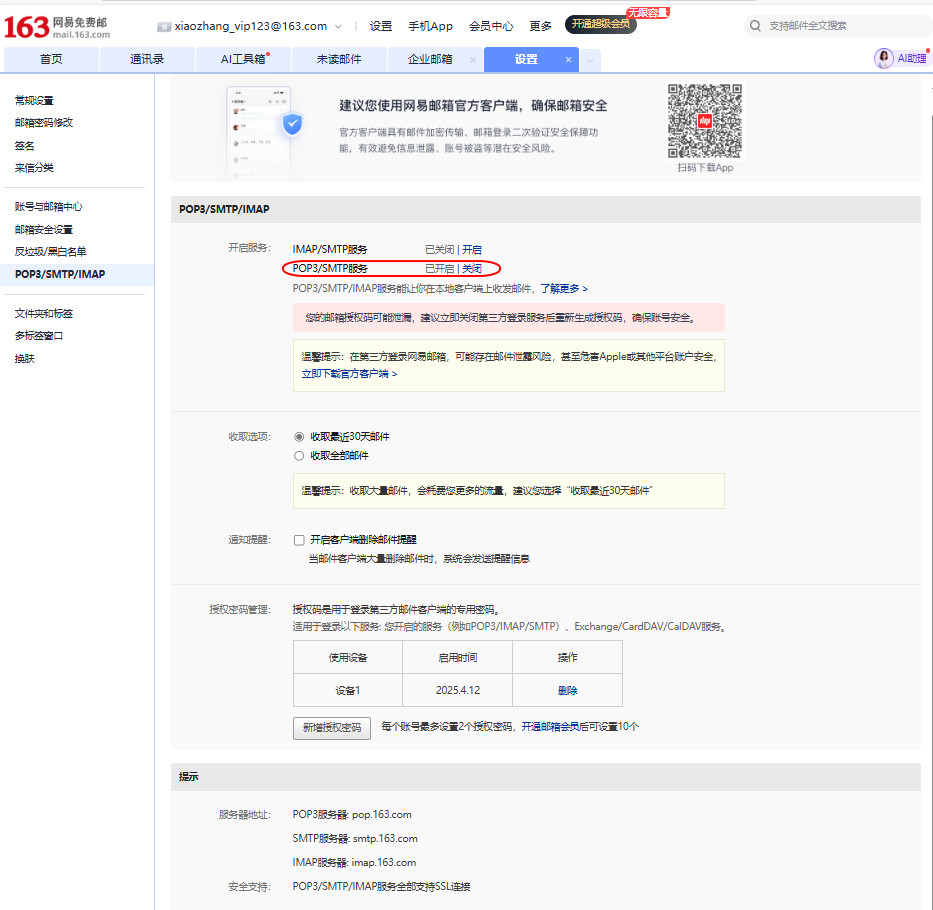Select 收取最近30天邮件 radio option

click(299, 437)
